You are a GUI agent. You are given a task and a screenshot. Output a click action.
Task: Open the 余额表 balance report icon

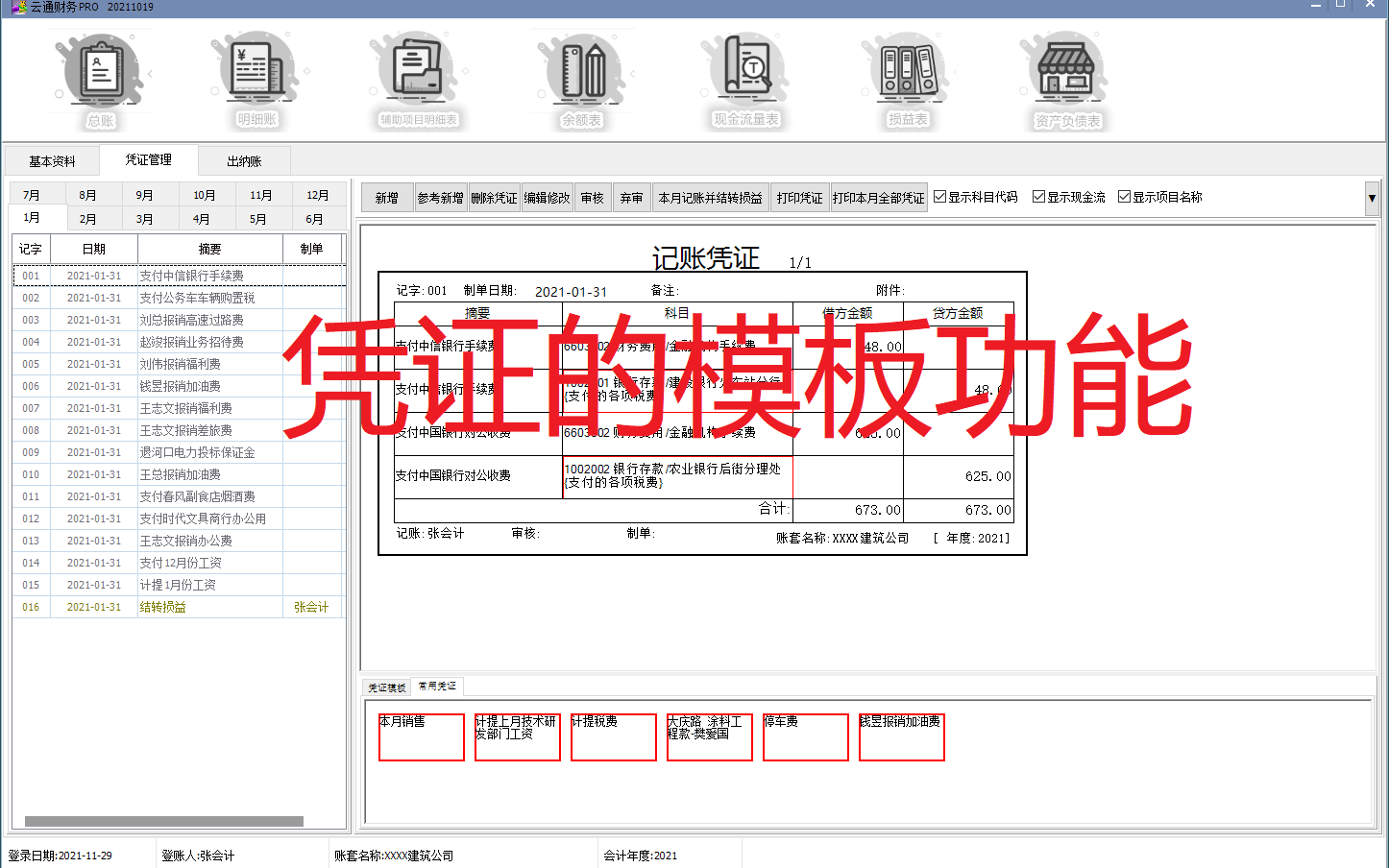pos(580,79)
